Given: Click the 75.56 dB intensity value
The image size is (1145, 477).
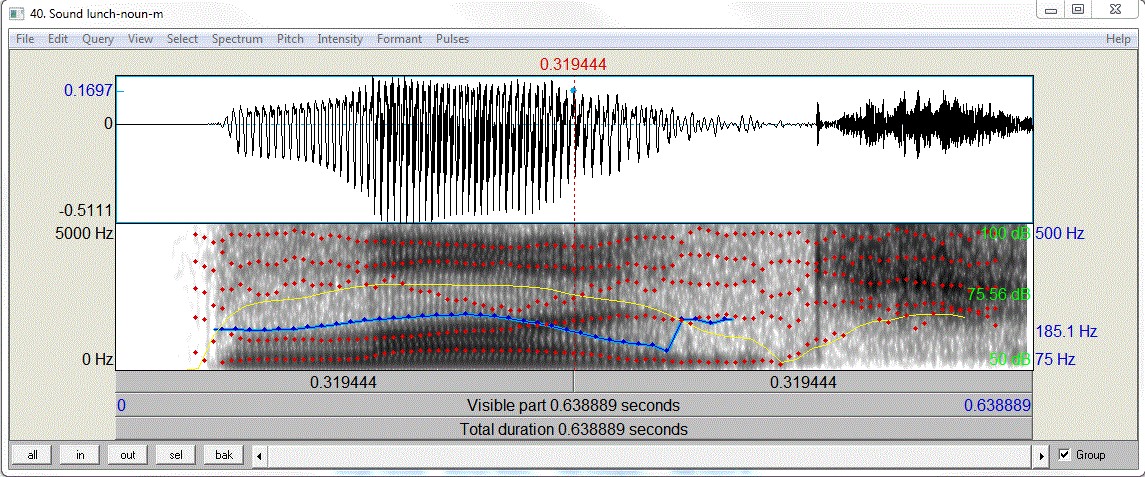Looking at the screenshot, I should (x=998, y=295).
